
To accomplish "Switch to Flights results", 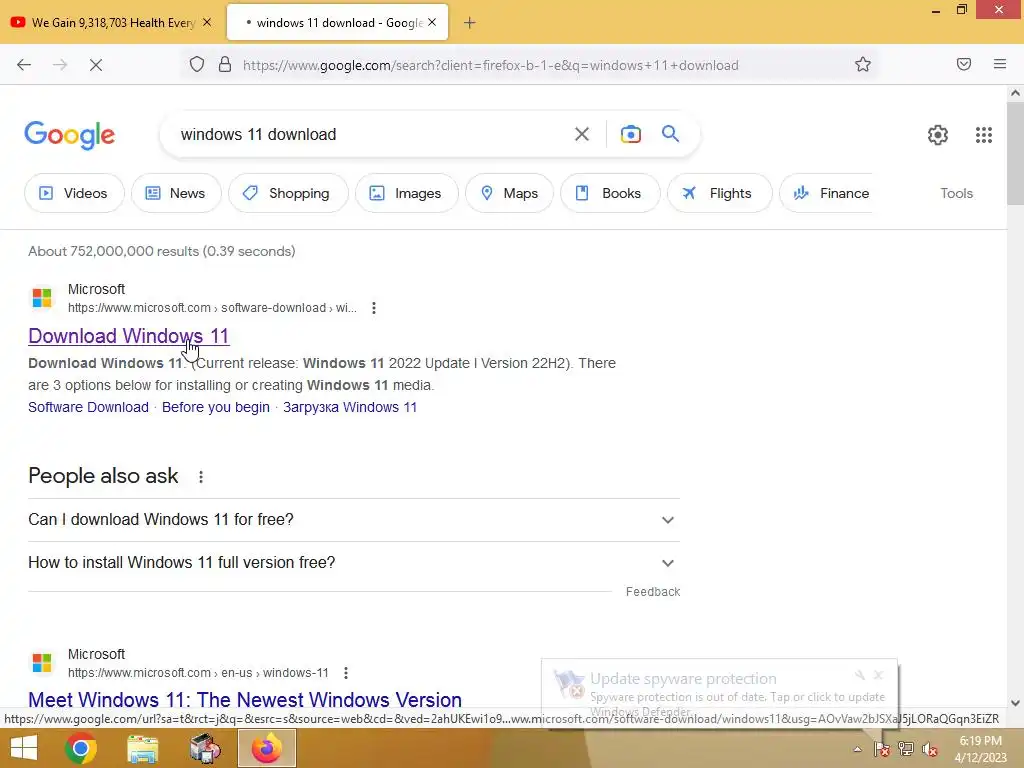I will [719, 193].
